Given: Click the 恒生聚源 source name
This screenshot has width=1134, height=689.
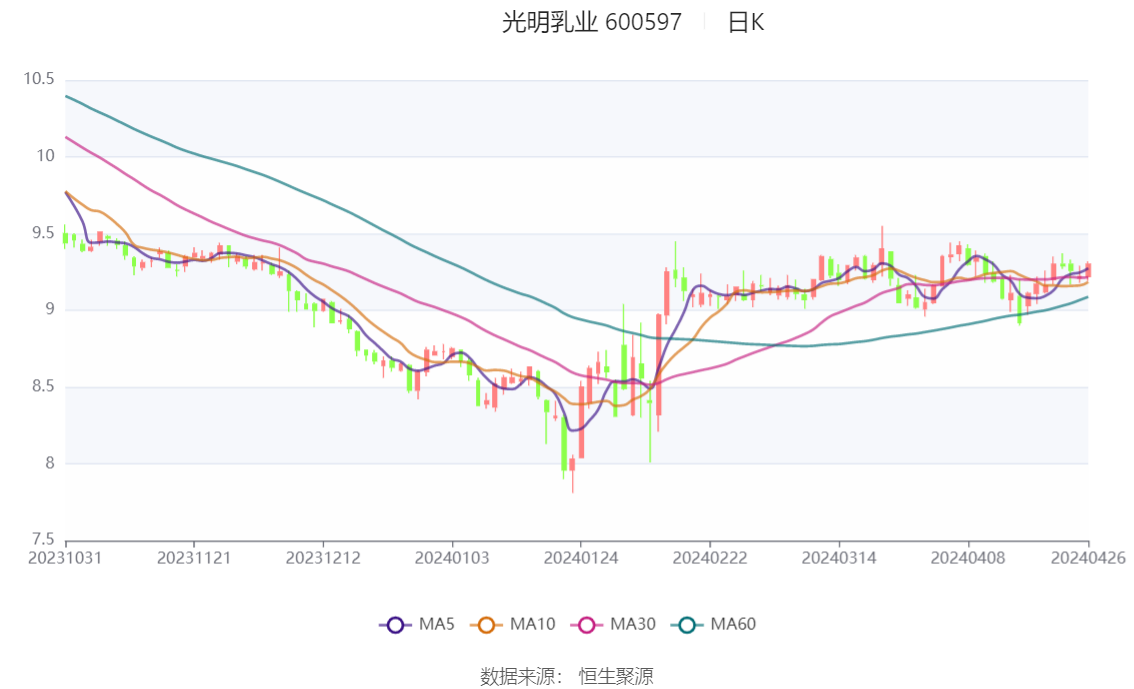Looking at the screenshot, I should [615, 677].
